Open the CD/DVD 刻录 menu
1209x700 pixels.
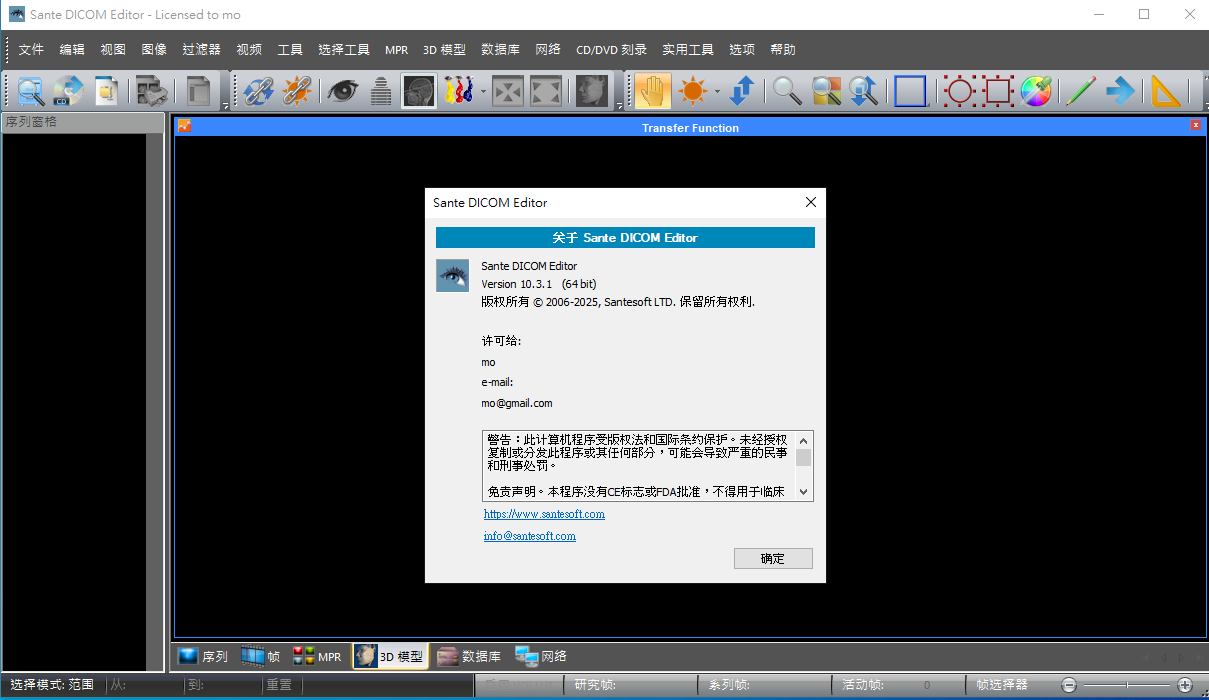pos(611,49)
